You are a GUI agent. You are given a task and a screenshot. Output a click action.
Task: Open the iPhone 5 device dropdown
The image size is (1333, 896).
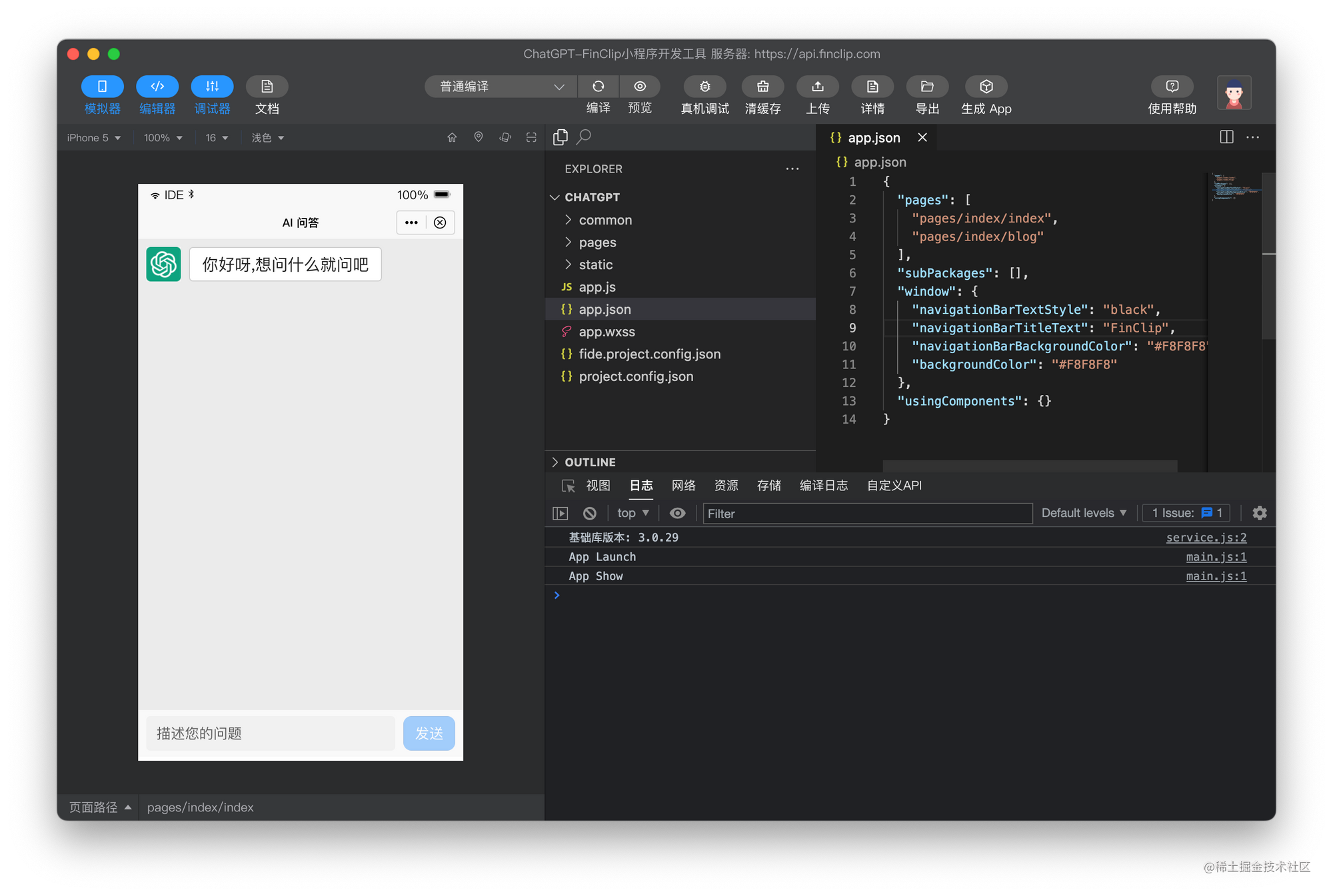[x=94, y=138]
